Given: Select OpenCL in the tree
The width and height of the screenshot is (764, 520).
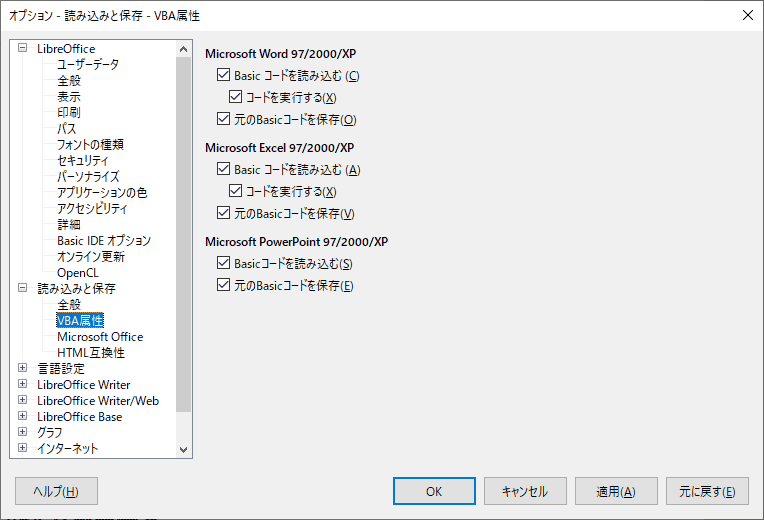Looking at the screenshot, I should tap(77, 272).
